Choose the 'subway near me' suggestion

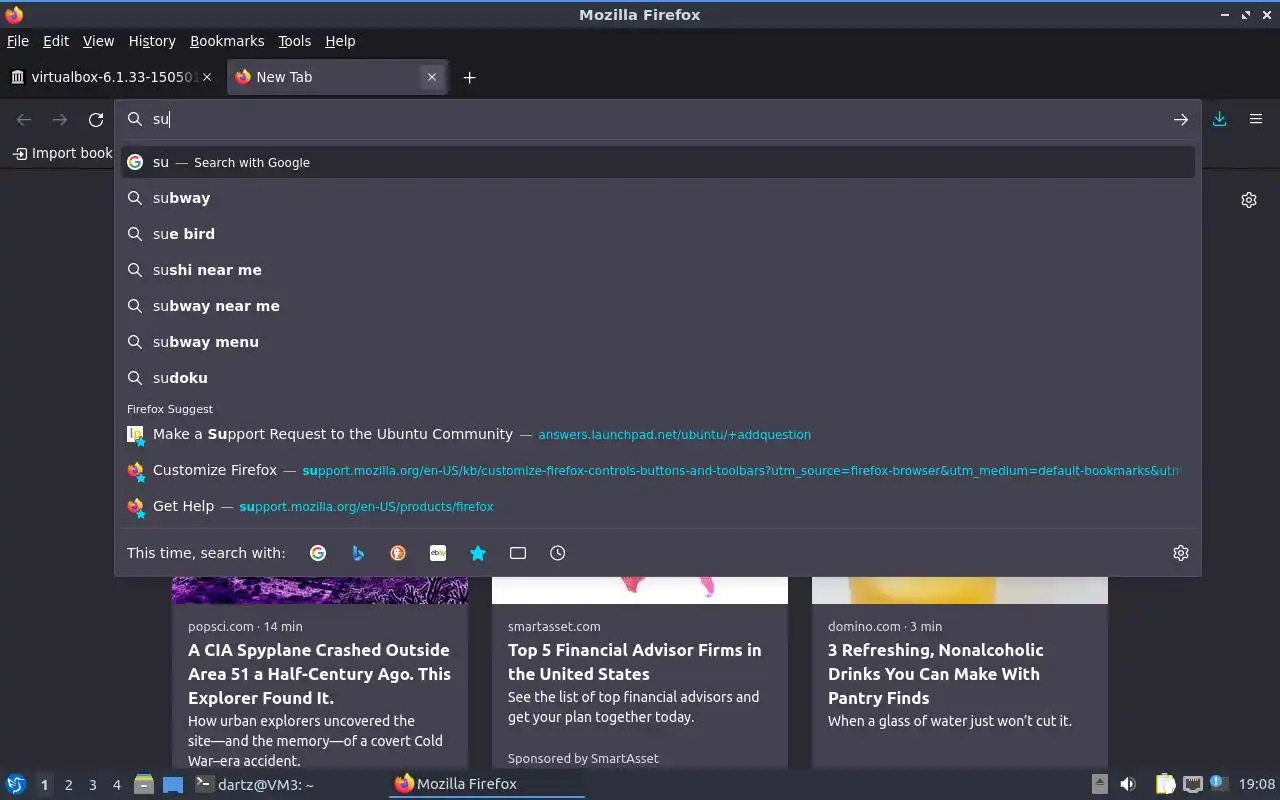coord(658,306)
